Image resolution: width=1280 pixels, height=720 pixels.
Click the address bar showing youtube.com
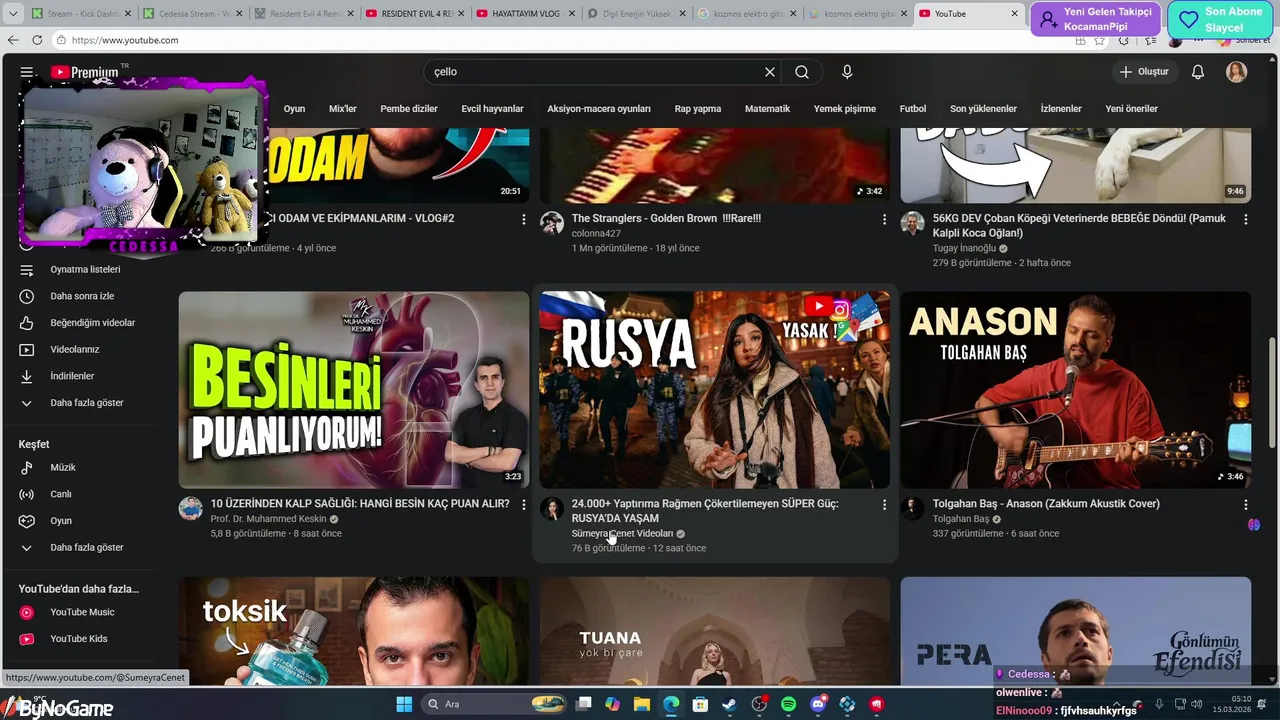(x=560, y=40)
